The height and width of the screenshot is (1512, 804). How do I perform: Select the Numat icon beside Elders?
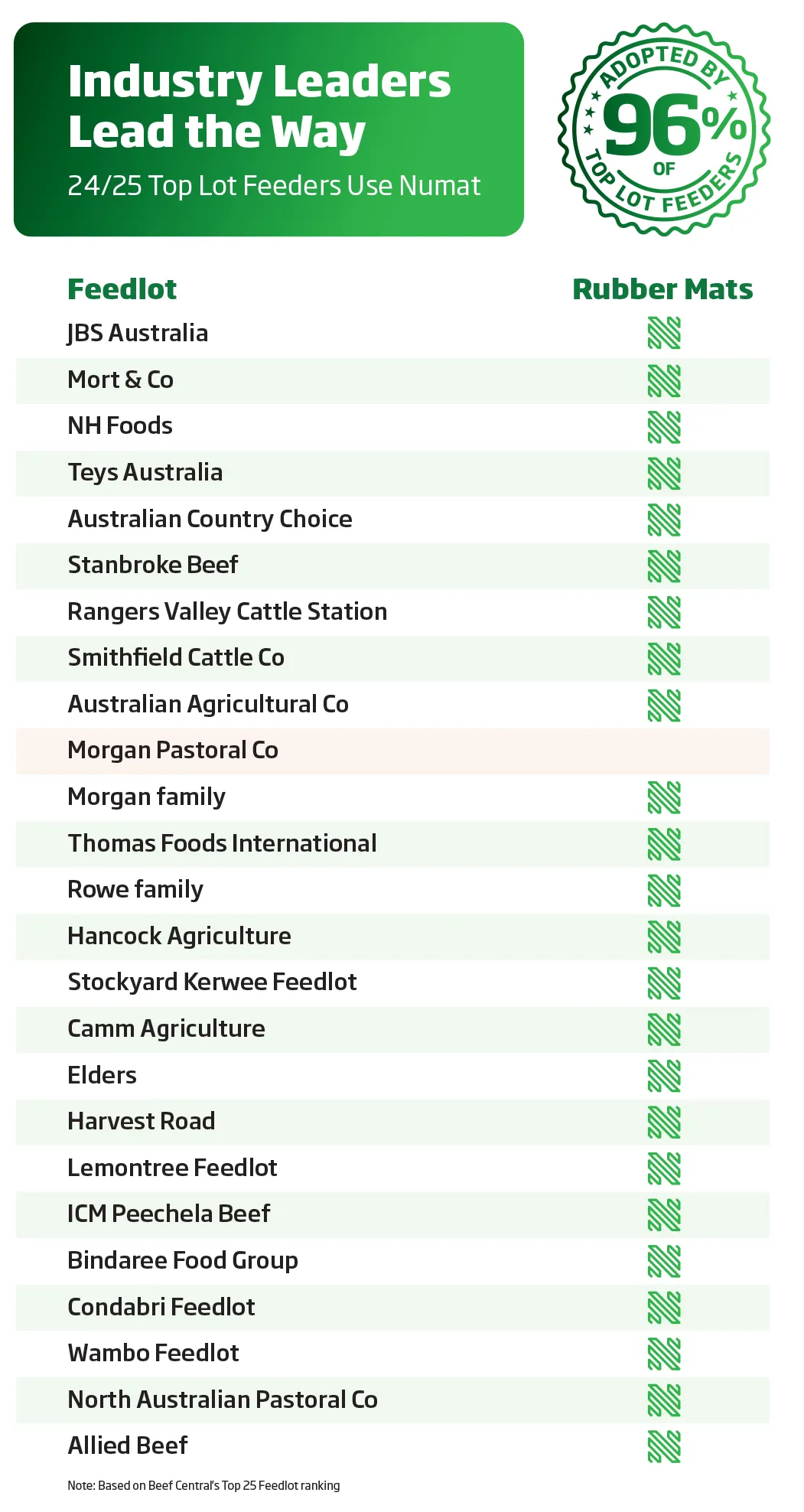point(664,1076)
